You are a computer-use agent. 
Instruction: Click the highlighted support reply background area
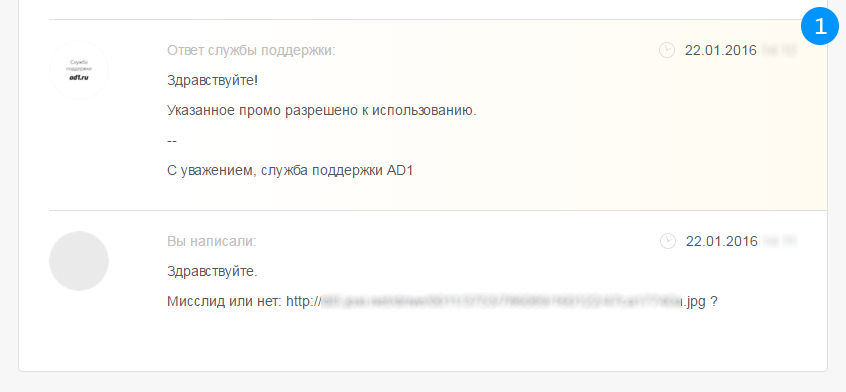tap(438, 115)
